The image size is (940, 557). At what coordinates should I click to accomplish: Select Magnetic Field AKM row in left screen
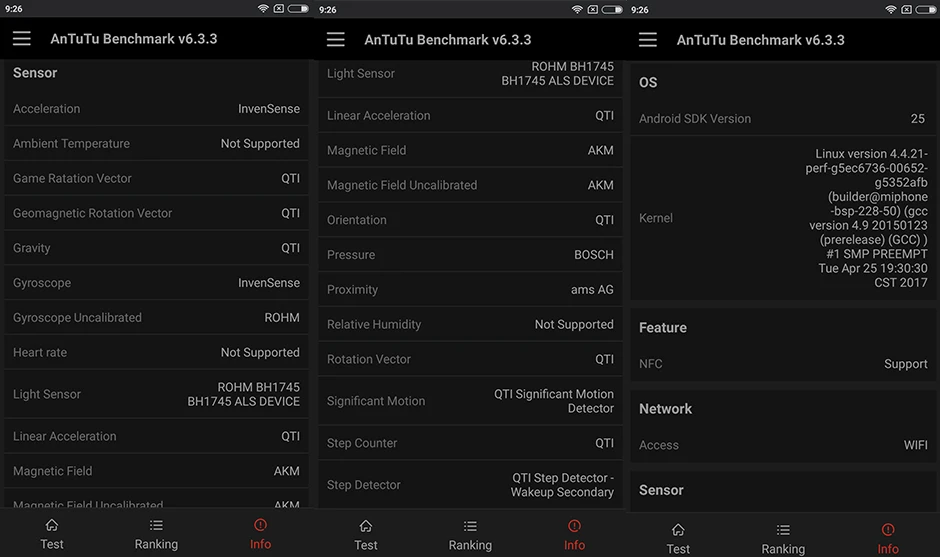pos(156,471)
